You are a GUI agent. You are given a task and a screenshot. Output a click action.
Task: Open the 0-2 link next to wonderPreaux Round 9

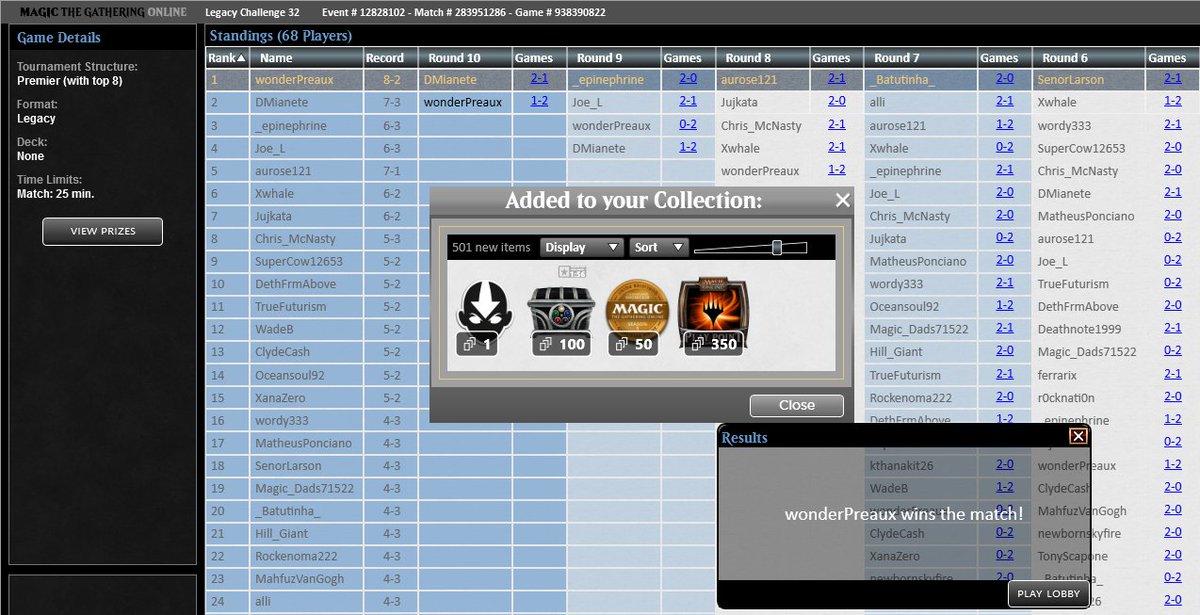pos(688,125)
